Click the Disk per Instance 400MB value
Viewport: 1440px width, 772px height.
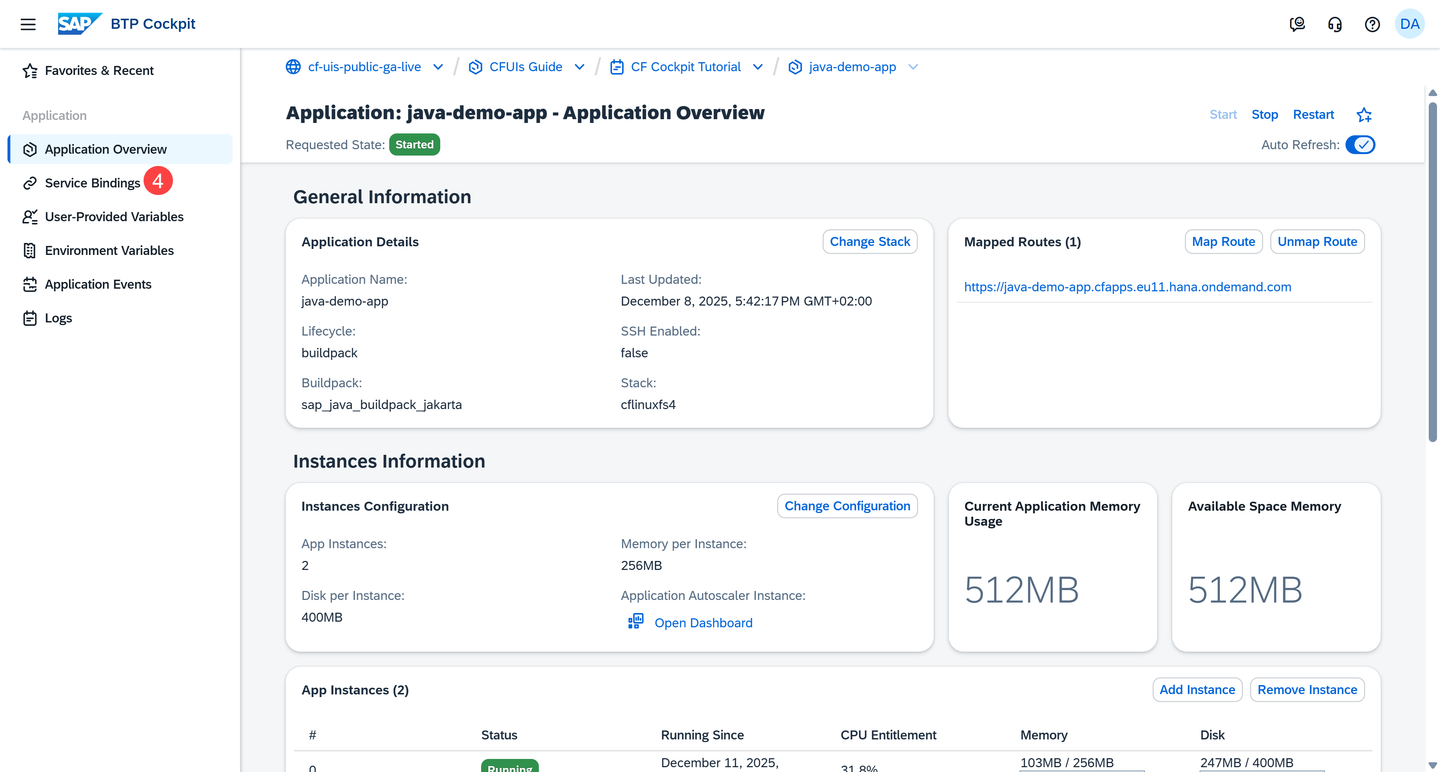click(322, 618)
